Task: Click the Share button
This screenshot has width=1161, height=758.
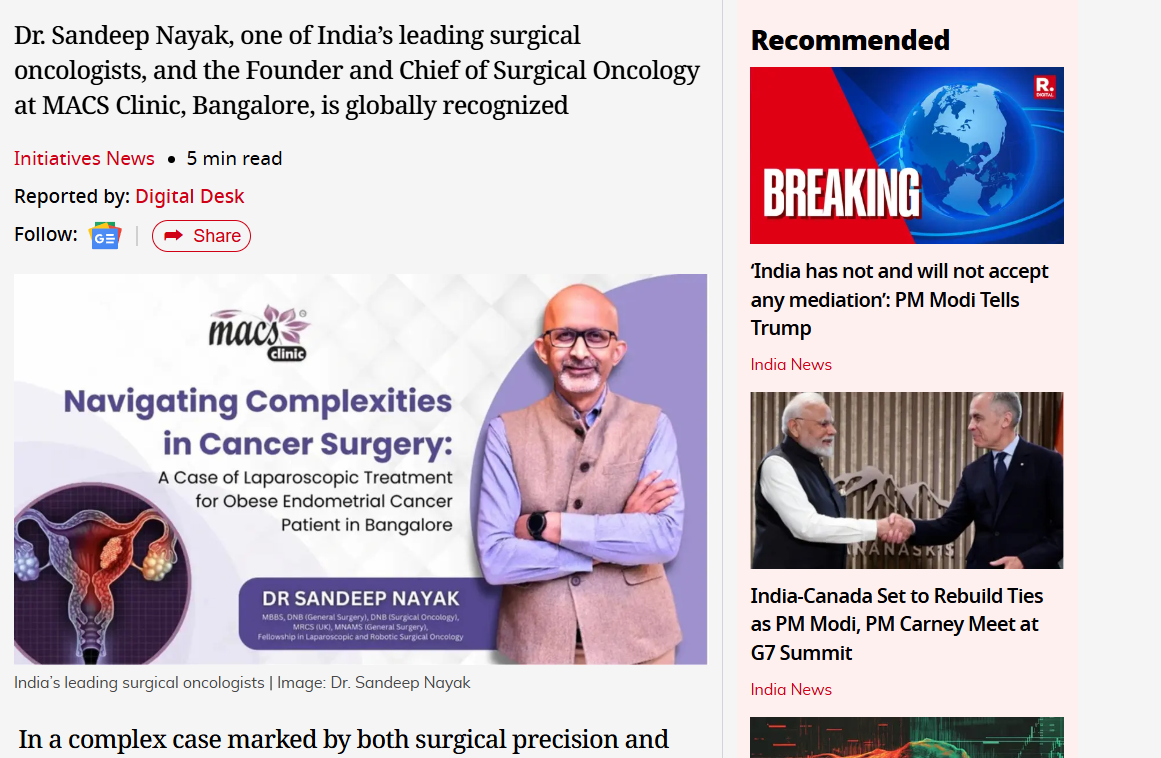Action: tap(201, 236)
